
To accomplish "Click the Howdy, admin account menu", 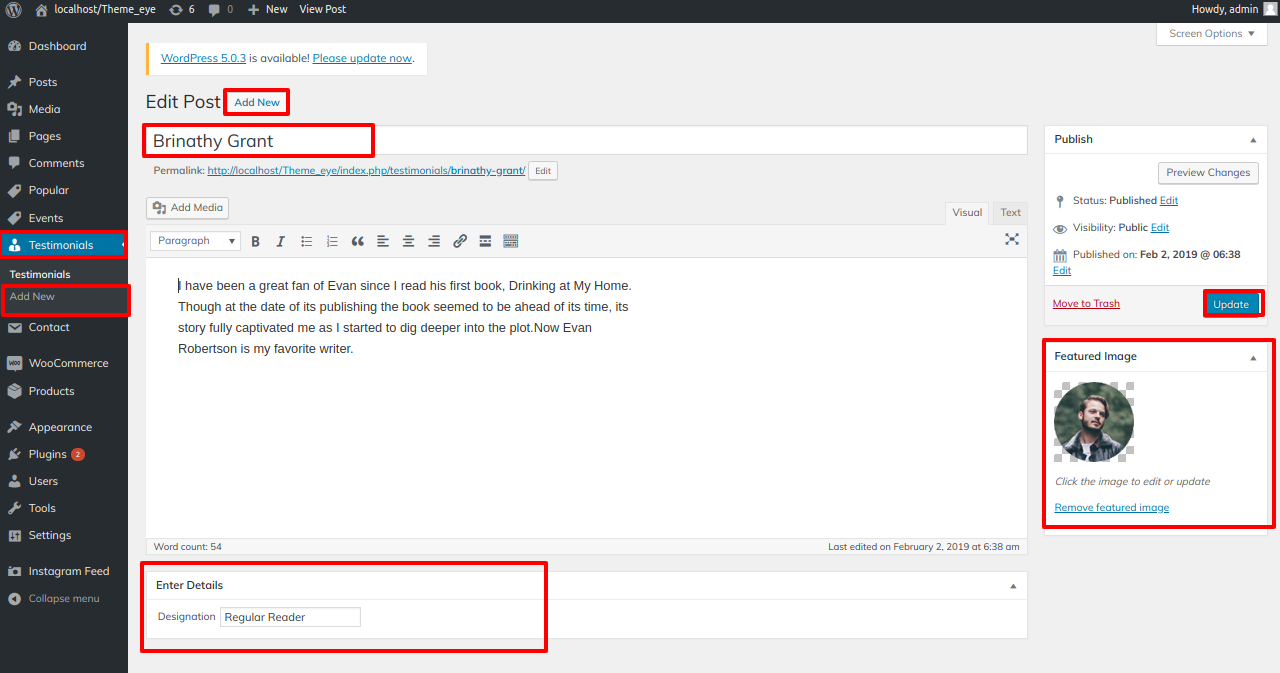I will tap(1233, 10).
